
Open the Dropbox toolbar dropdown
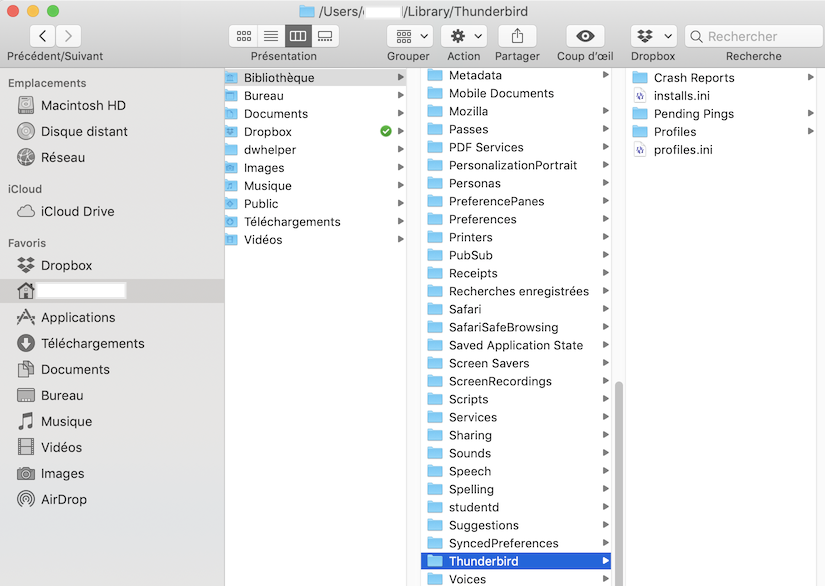click(653, 36)
